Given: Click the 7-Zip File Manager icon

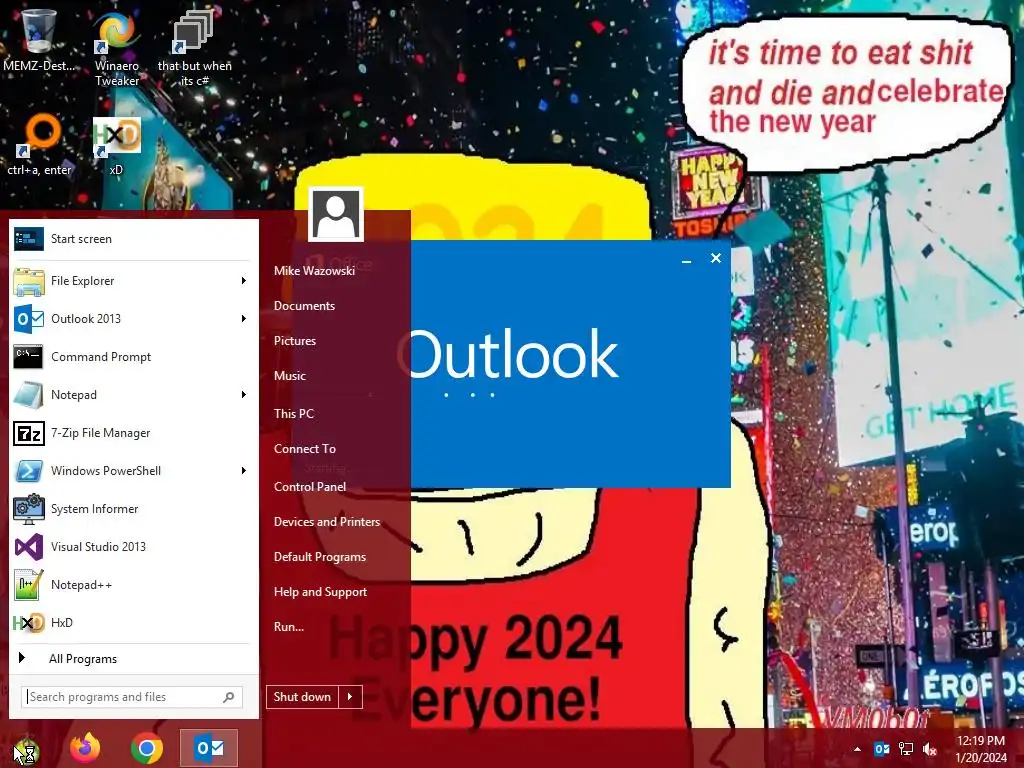Looking at the screenshot, I should pyautogui.click(x=29, y=433).
